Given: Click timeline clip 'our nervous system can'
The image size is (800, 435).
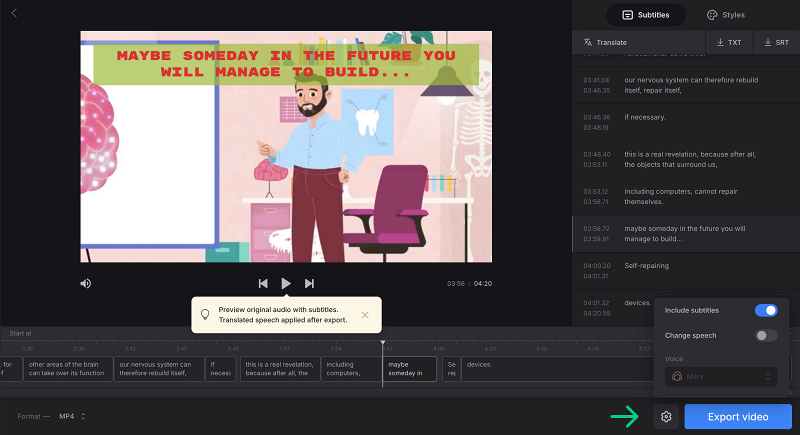Looking at the screenshot, I should 159,369.
